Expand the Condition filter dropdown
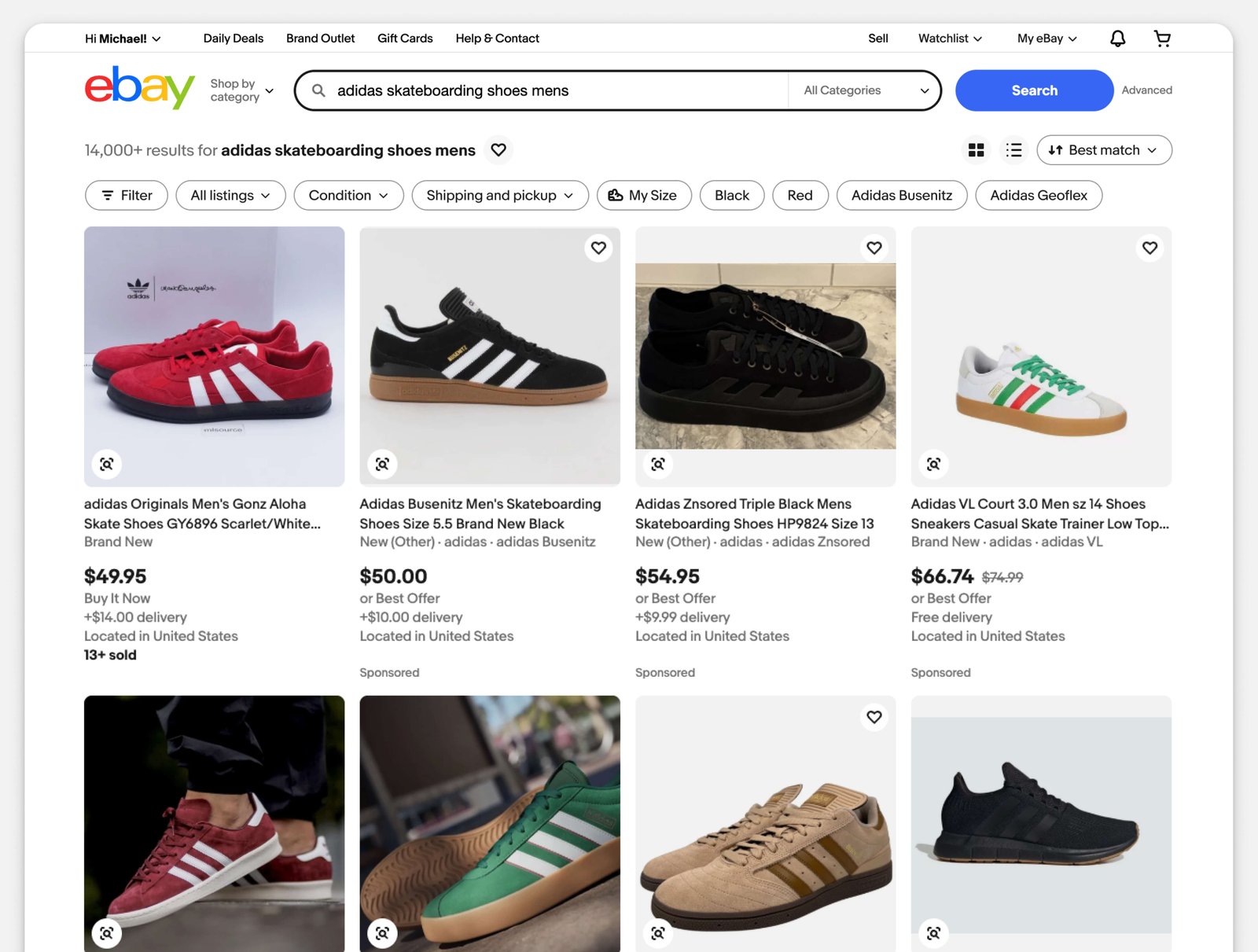The width and height of the screenshot is (1258, 952). tap(348, 196)
